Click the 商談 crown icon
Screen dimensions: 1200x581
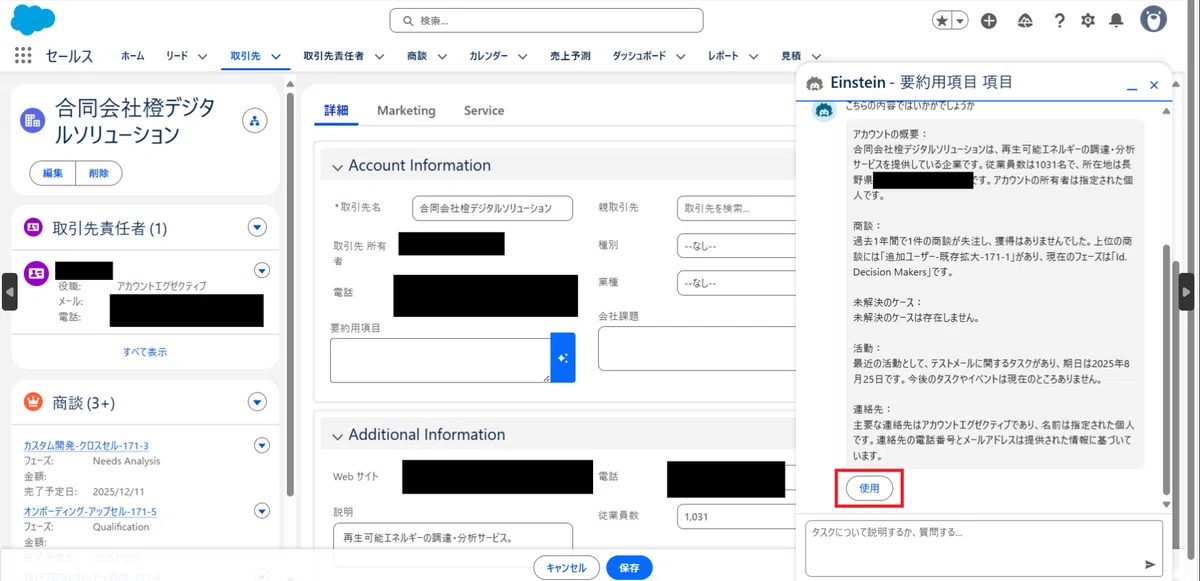point(33,402)
